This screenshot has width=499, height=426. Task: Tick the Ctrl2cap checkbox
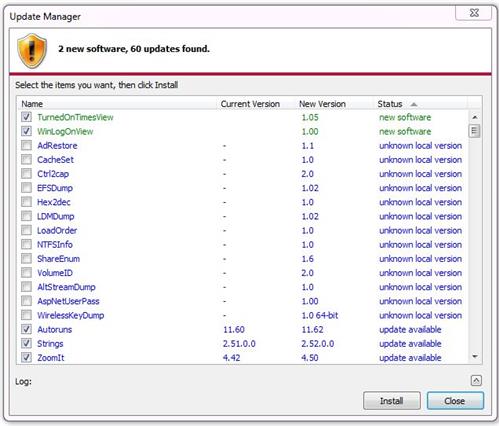[26, 173]
